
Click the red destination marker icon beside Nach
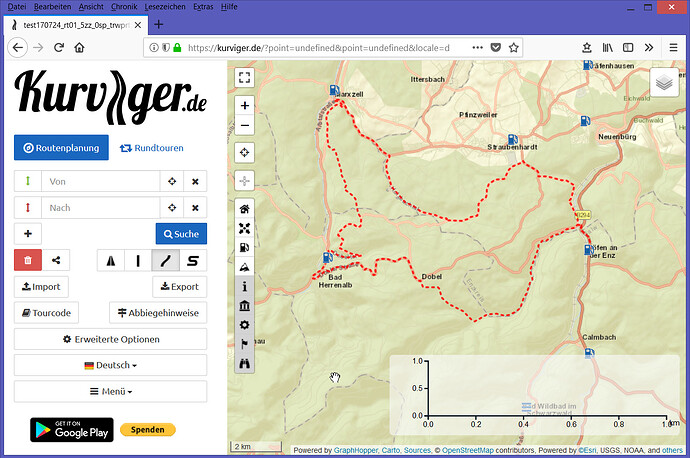click(28, 208)
